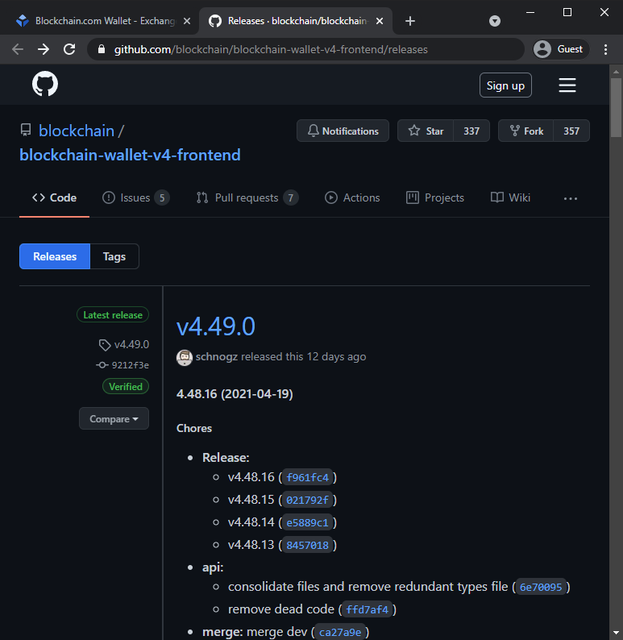Click the Notifications bell button
The image size is (623, 640).
pos(342,131)
